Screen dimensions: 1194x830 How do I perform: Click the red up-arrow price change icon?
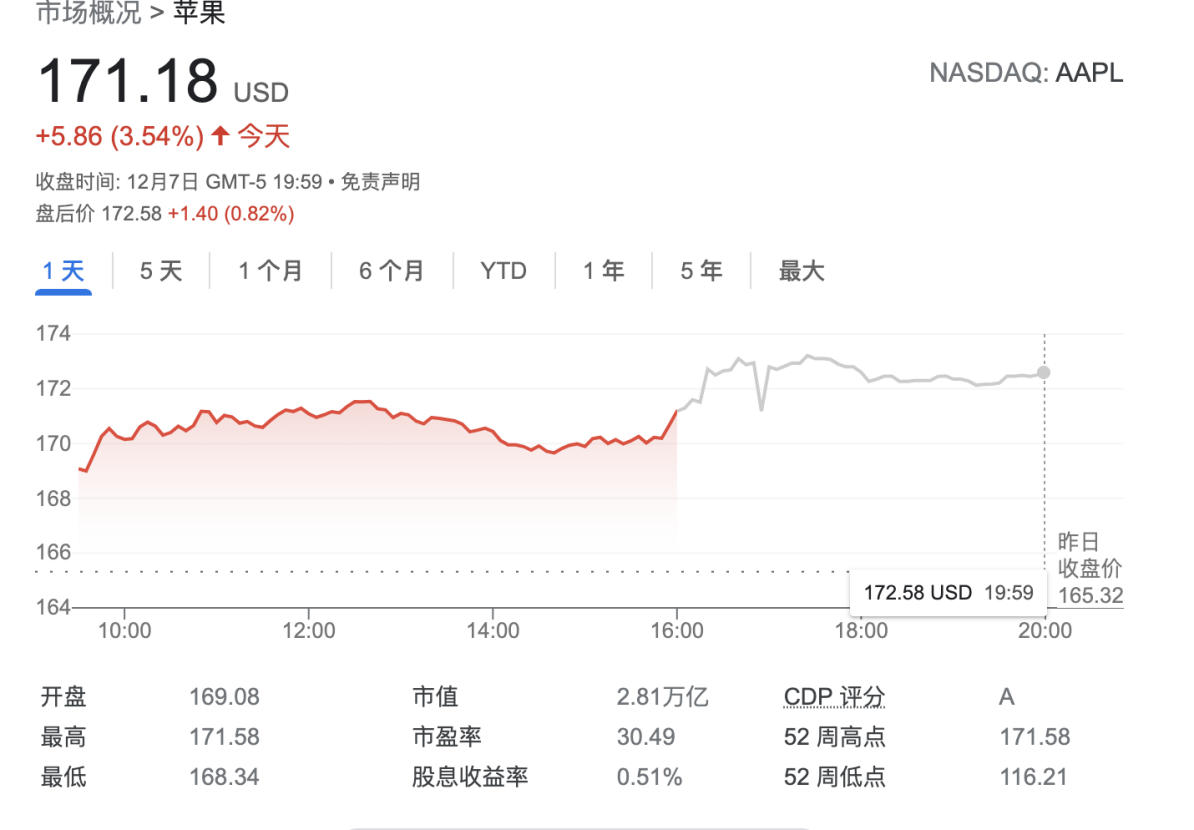click(220, 136)
